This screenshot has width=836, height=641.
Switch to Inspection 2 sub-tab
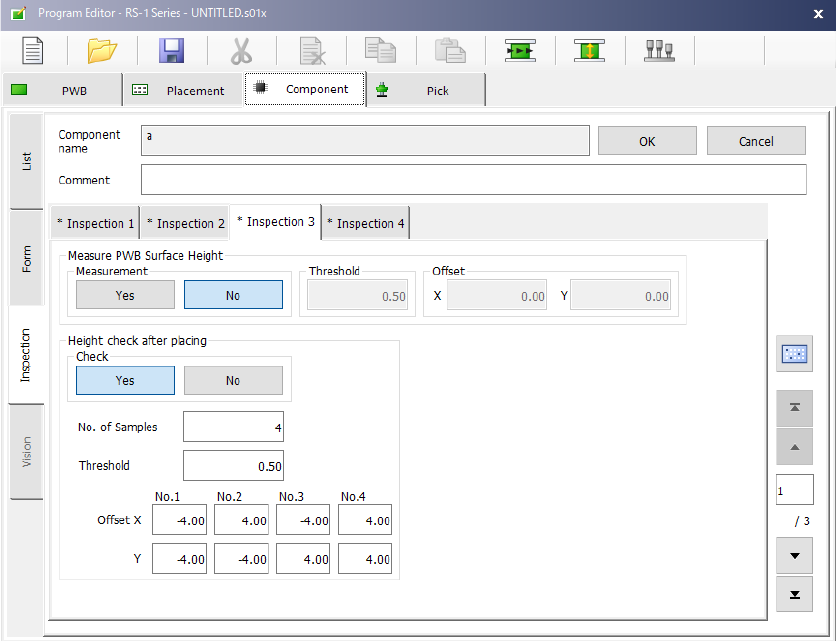click(x=185, y=223)
